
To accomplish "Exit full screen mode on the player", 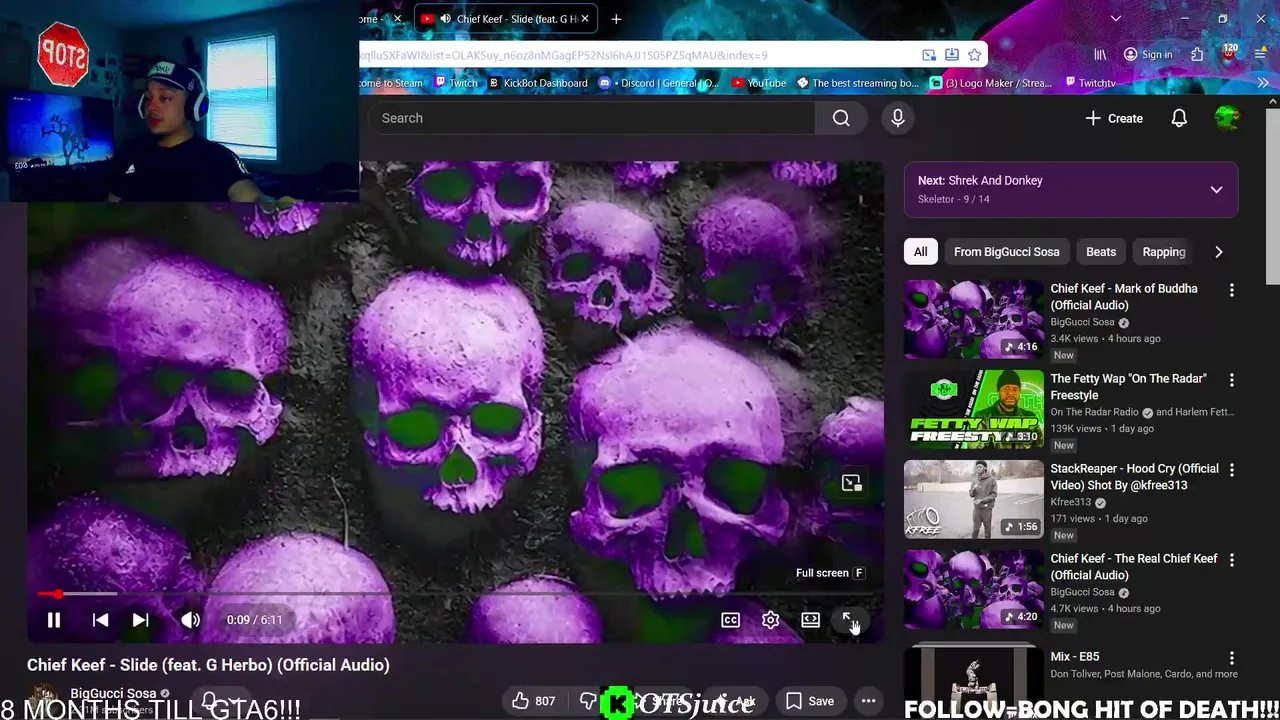I will 850,620.
